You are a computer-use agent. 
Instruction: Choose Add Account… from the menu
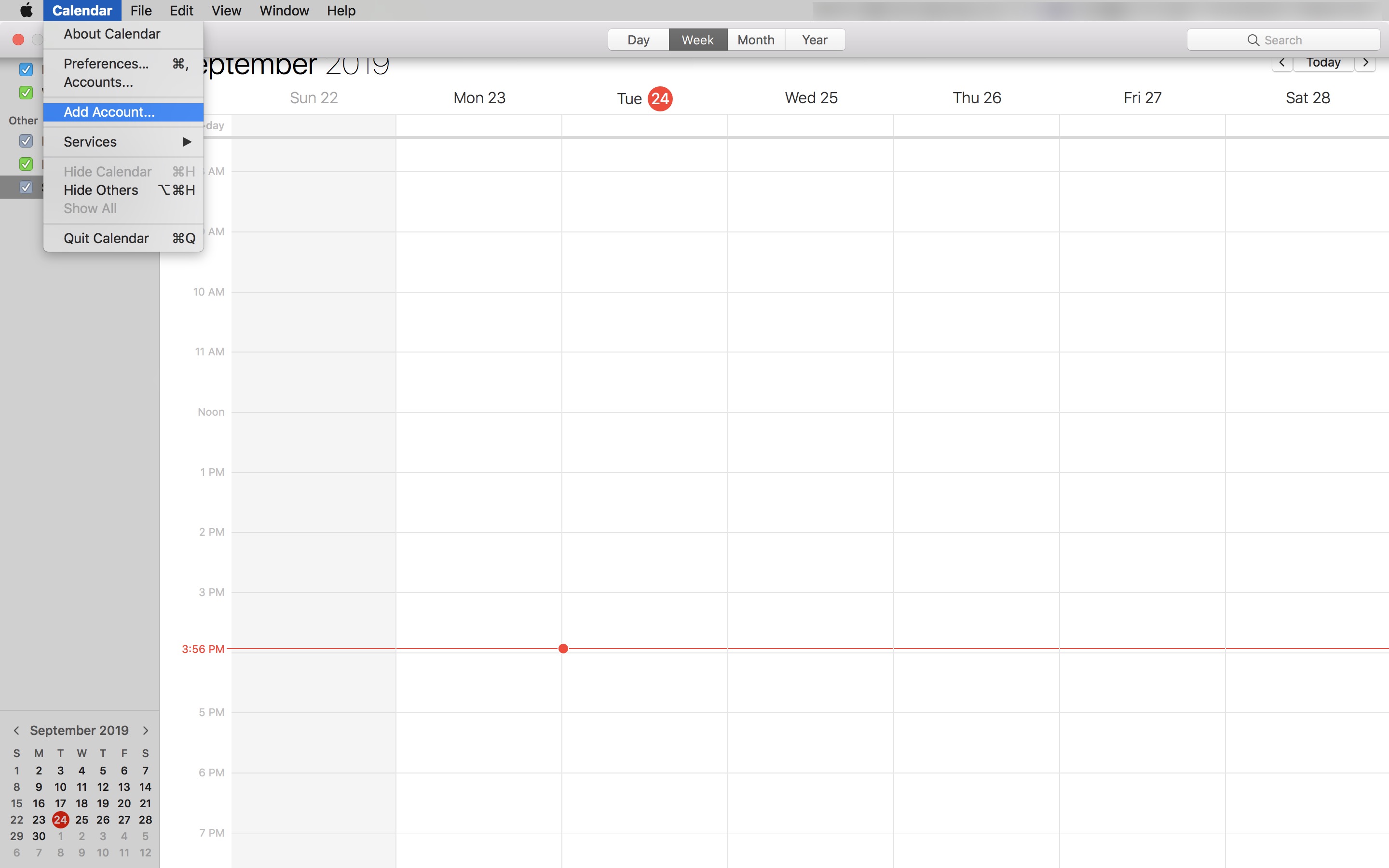pos(109,112)
